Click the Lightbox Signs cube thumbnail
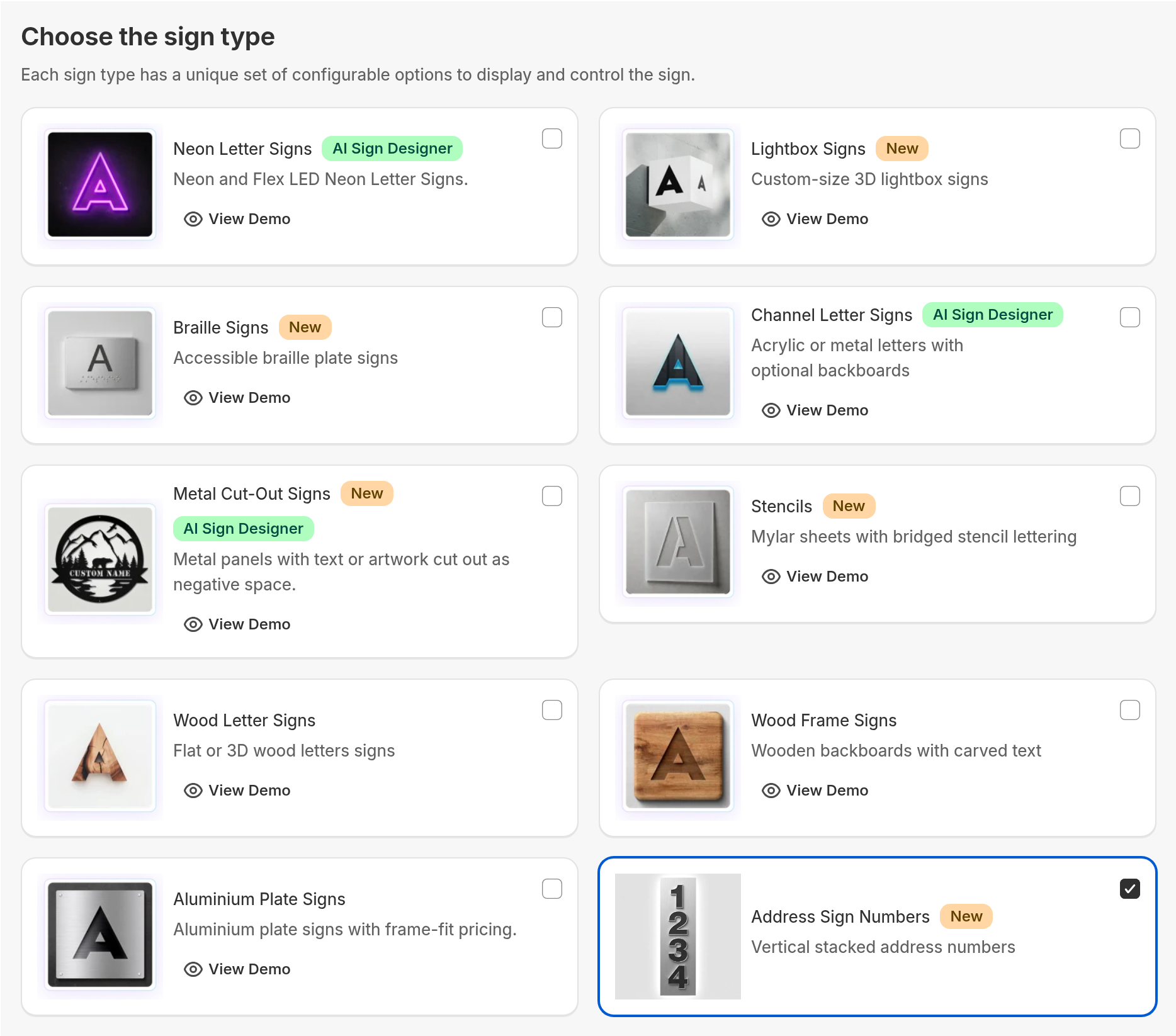 [x=678, y=184]
